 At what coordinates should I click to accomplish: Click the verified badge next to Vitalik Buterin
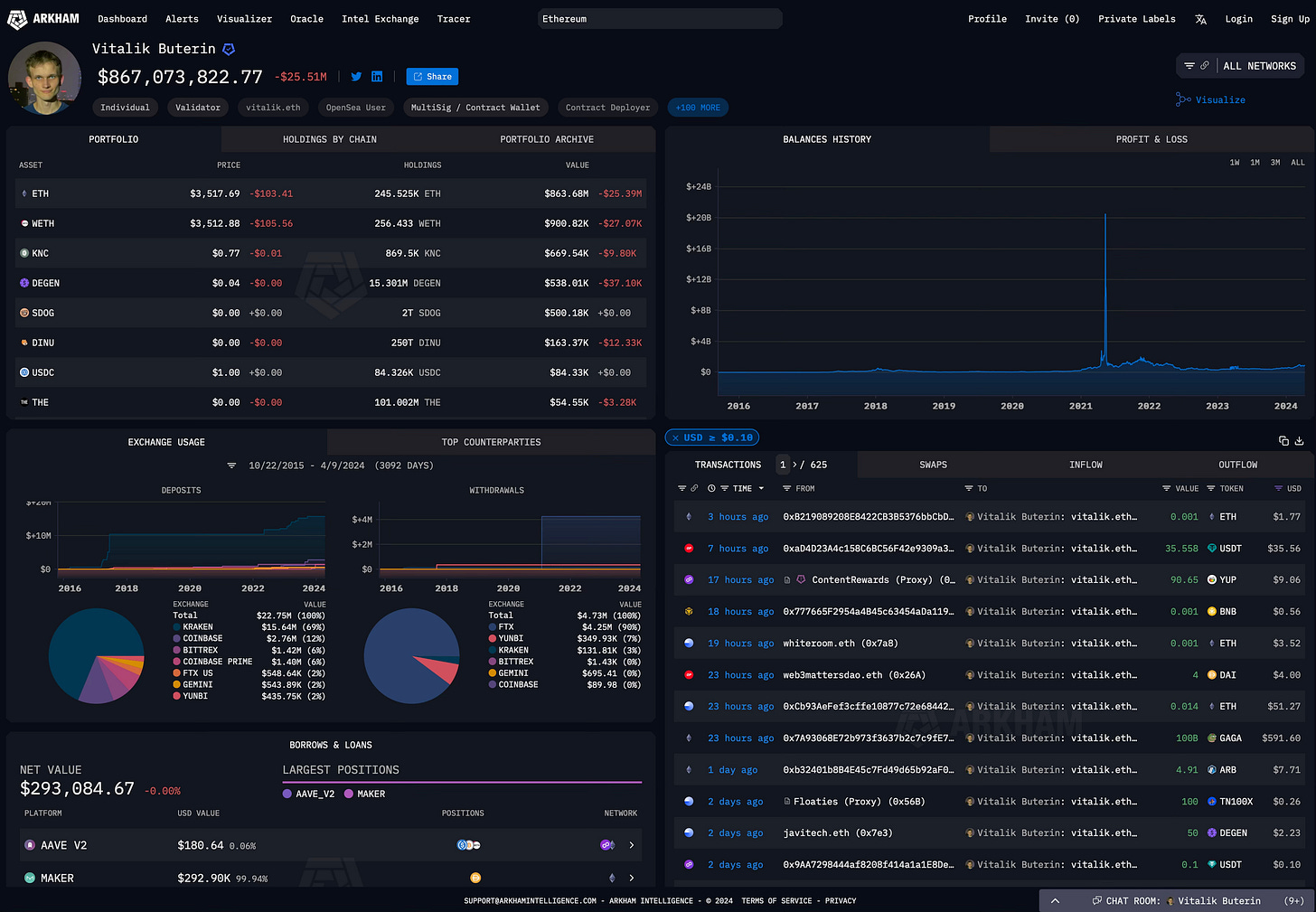(229, 49)
